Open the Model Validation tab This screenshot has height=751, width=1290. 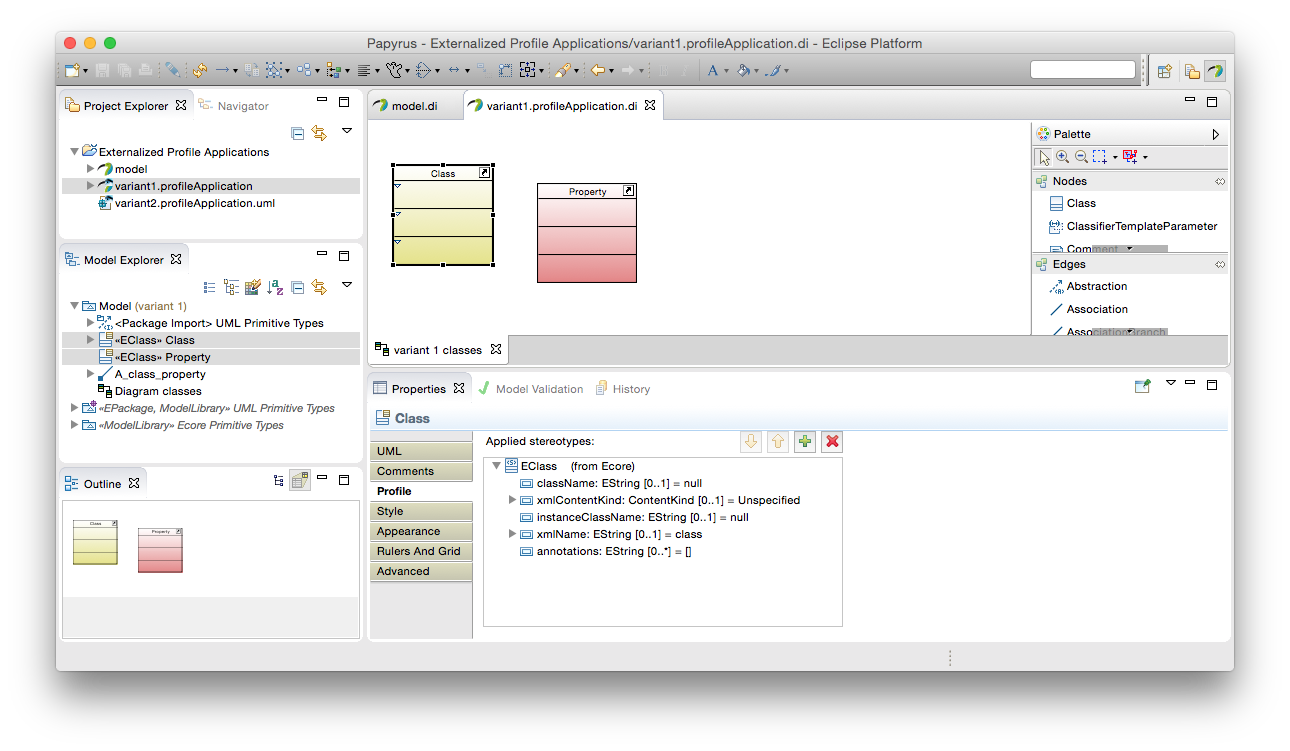point(530,389)
